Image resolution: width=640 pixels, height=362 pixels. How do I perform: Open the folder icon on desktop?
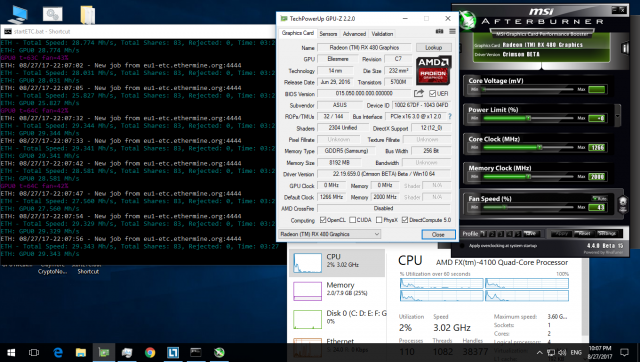pyautogui.click(x=87, y=15)
